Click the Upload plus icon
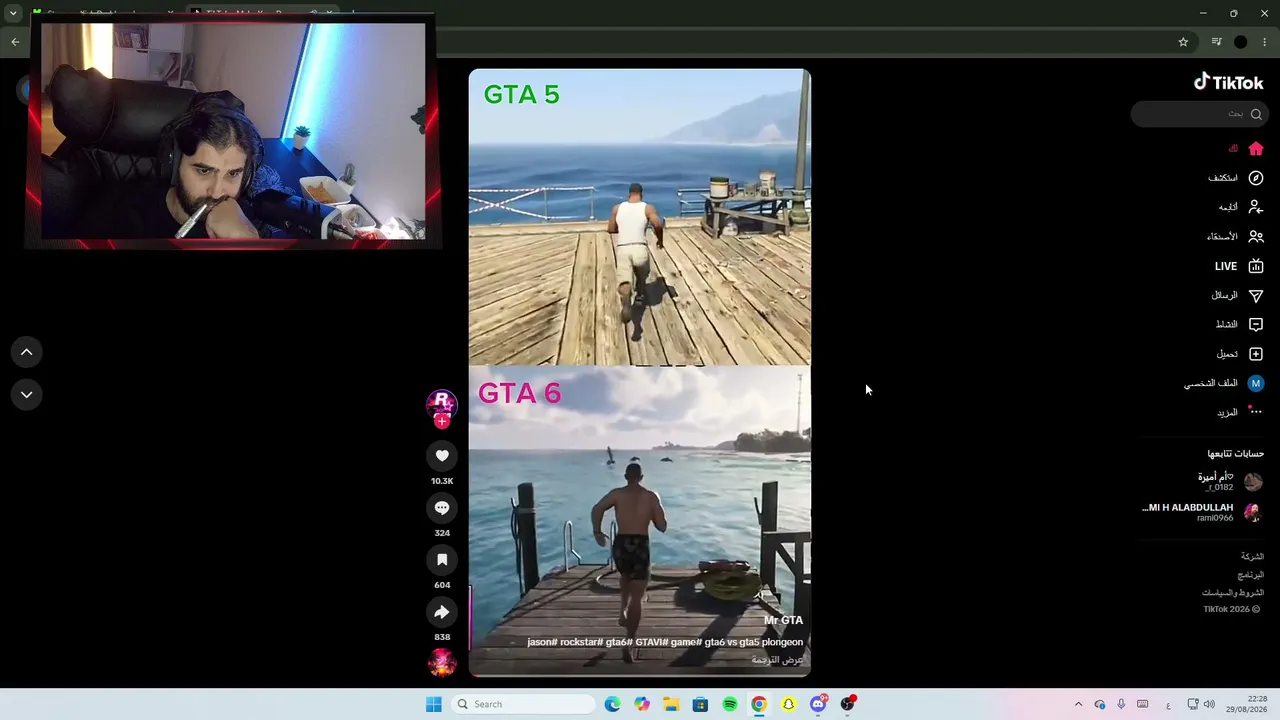 click(1256, 354)
